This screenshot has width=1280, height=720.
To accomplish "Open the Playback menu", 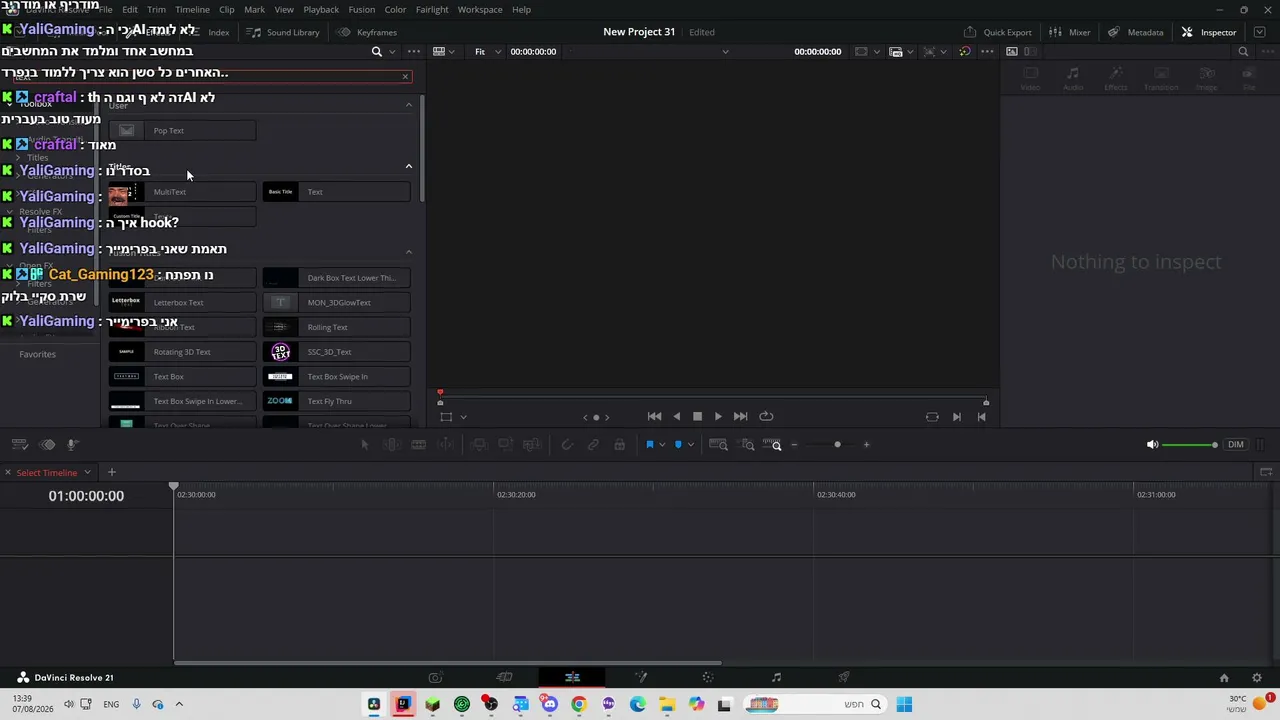I will (321, 9).
